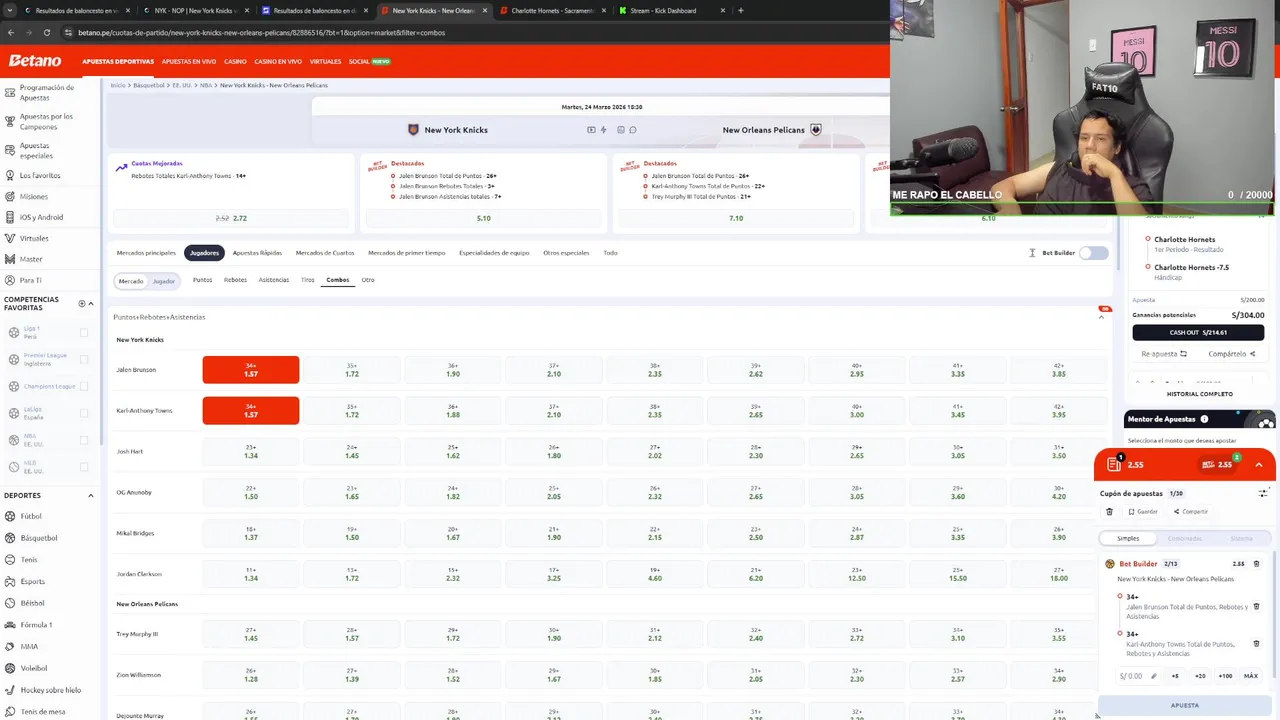Click Guardar bet slip button
1280x720 pixels.
[1143, 511]
